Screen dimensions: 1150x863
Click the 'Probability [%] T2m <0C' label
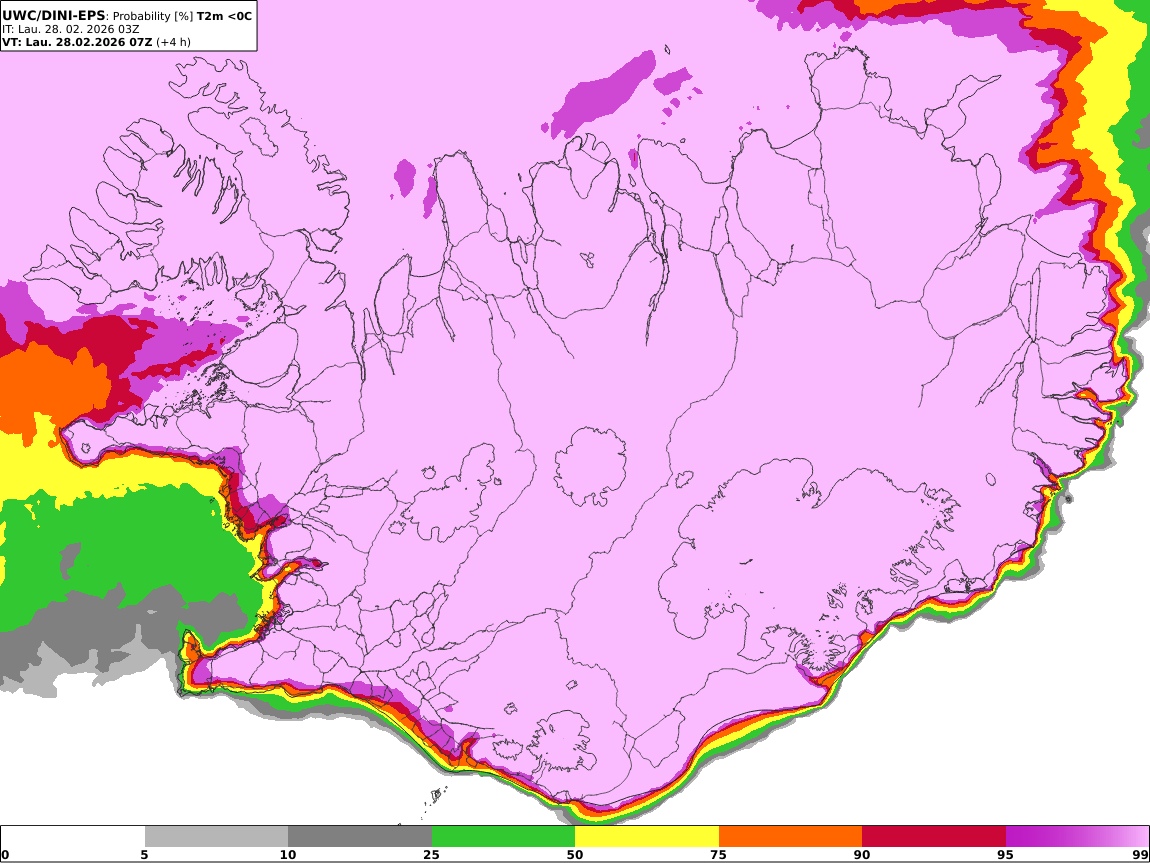click(181, 15)
